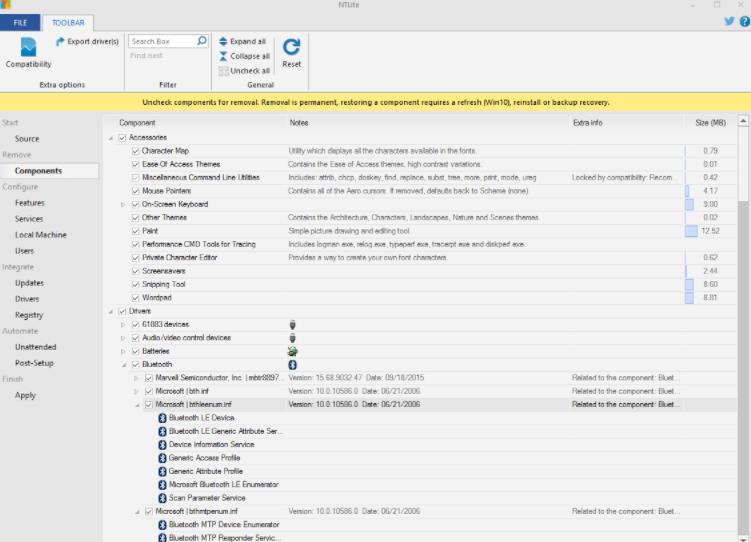Open the FILE menu tab

[x=19, y=21]
